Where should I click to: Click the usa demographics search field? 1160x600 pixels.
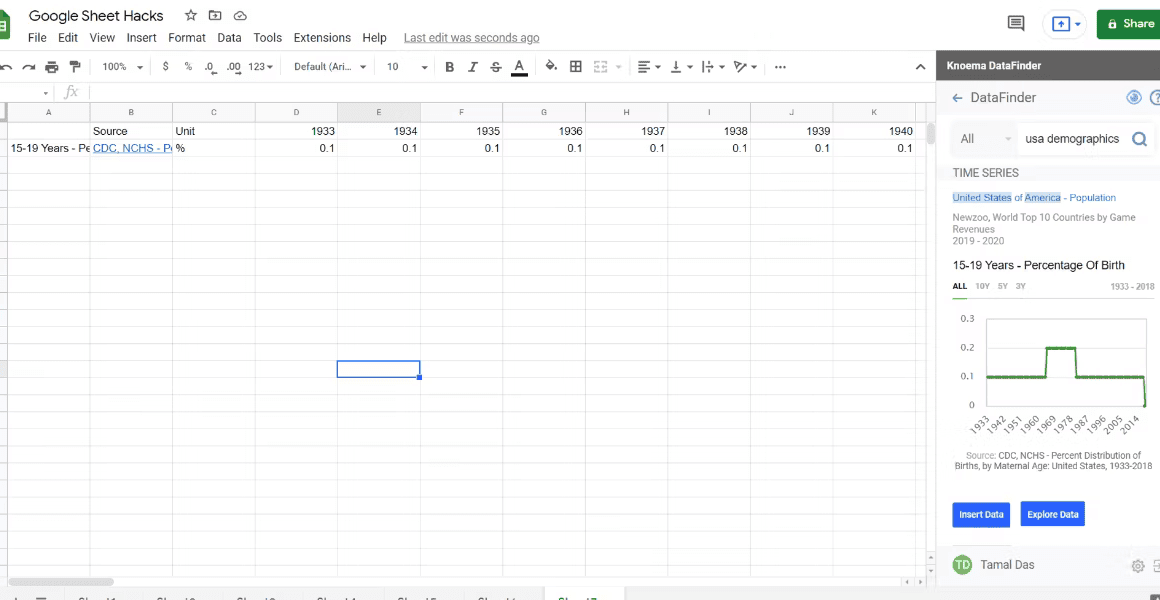pyautogui.click(x=1072, y=139)
